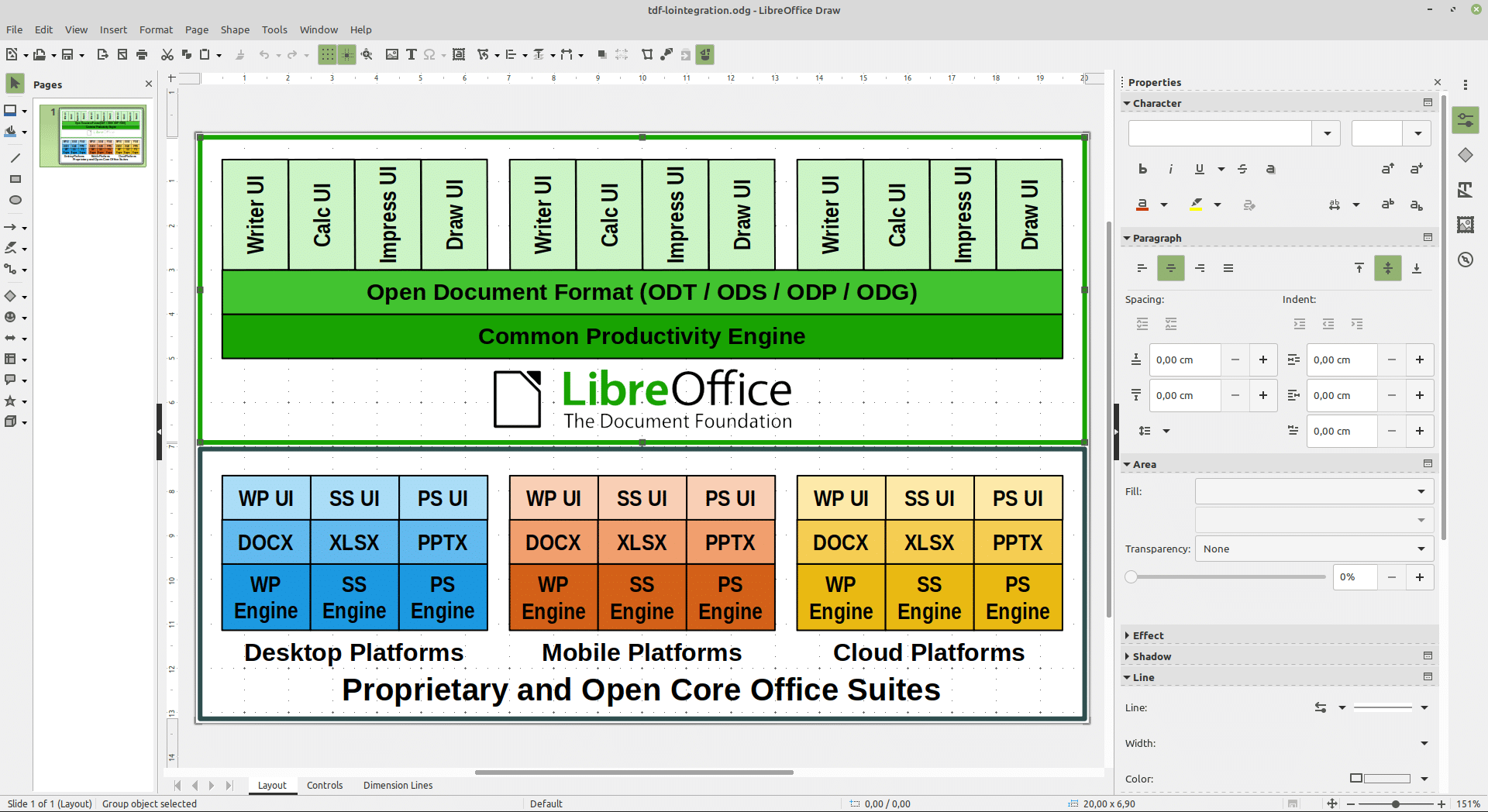Screen dimensions: 1488x812
Task: Switch to the Controls layer tab
Action: (325, 785)
